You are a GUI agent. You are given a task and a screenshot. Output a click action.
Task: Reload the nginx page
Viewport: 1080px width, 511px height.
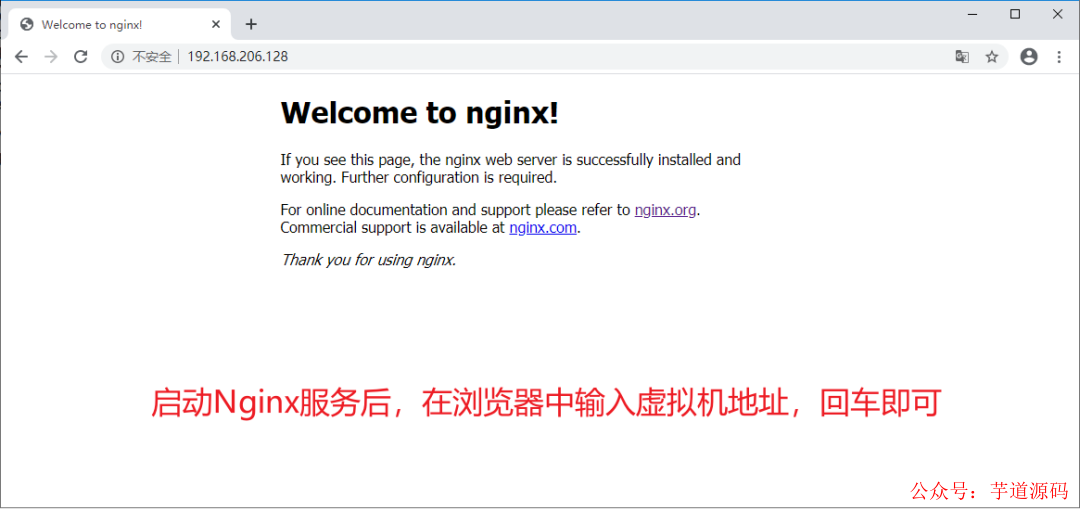[x=81, y=57]
